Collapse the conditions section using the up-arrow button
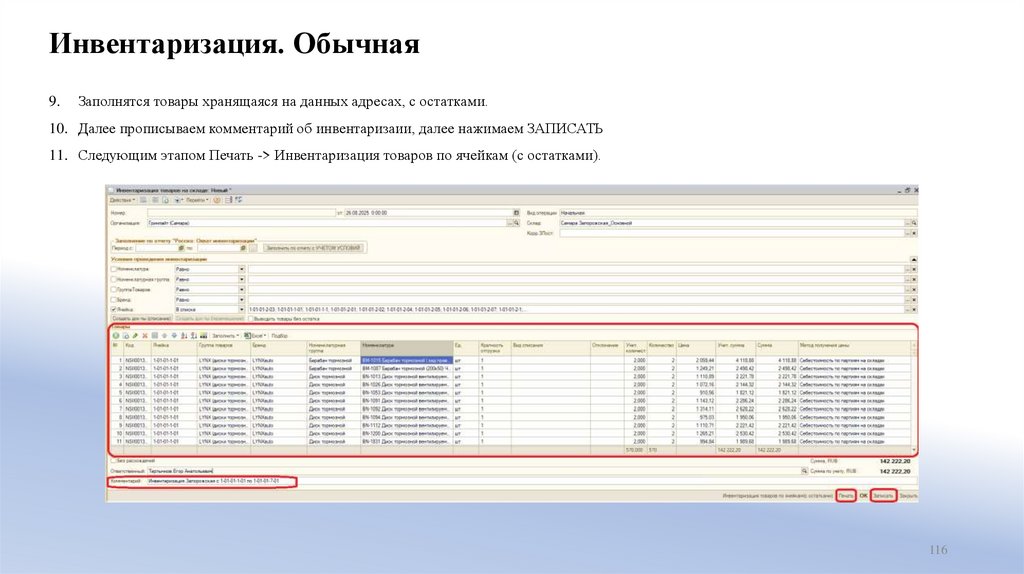Screen dimensions: 1024x574 pos(914,259)
